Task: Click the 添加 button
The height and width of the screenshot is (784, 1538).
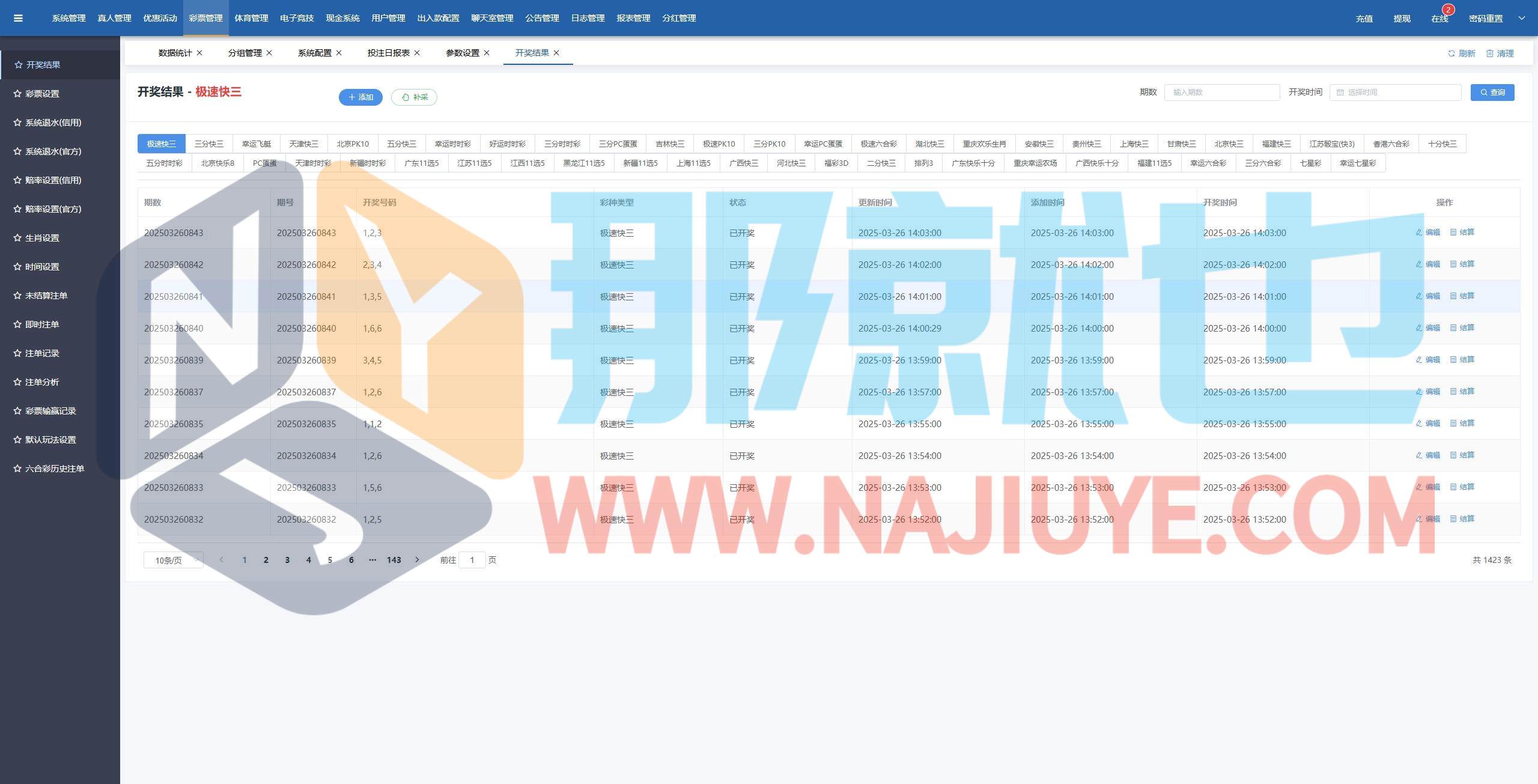Action: [360, 97]
